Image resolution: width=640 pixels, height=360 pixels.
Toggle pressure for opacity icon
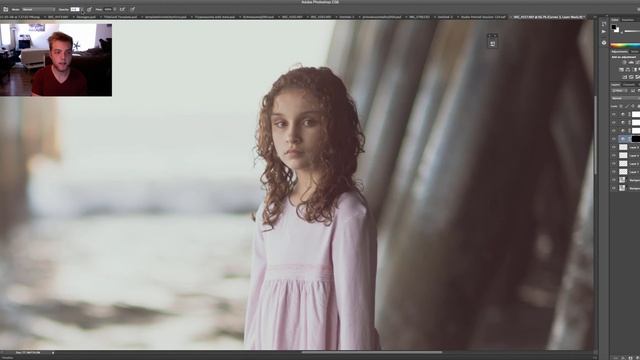(x=89, y=9)
